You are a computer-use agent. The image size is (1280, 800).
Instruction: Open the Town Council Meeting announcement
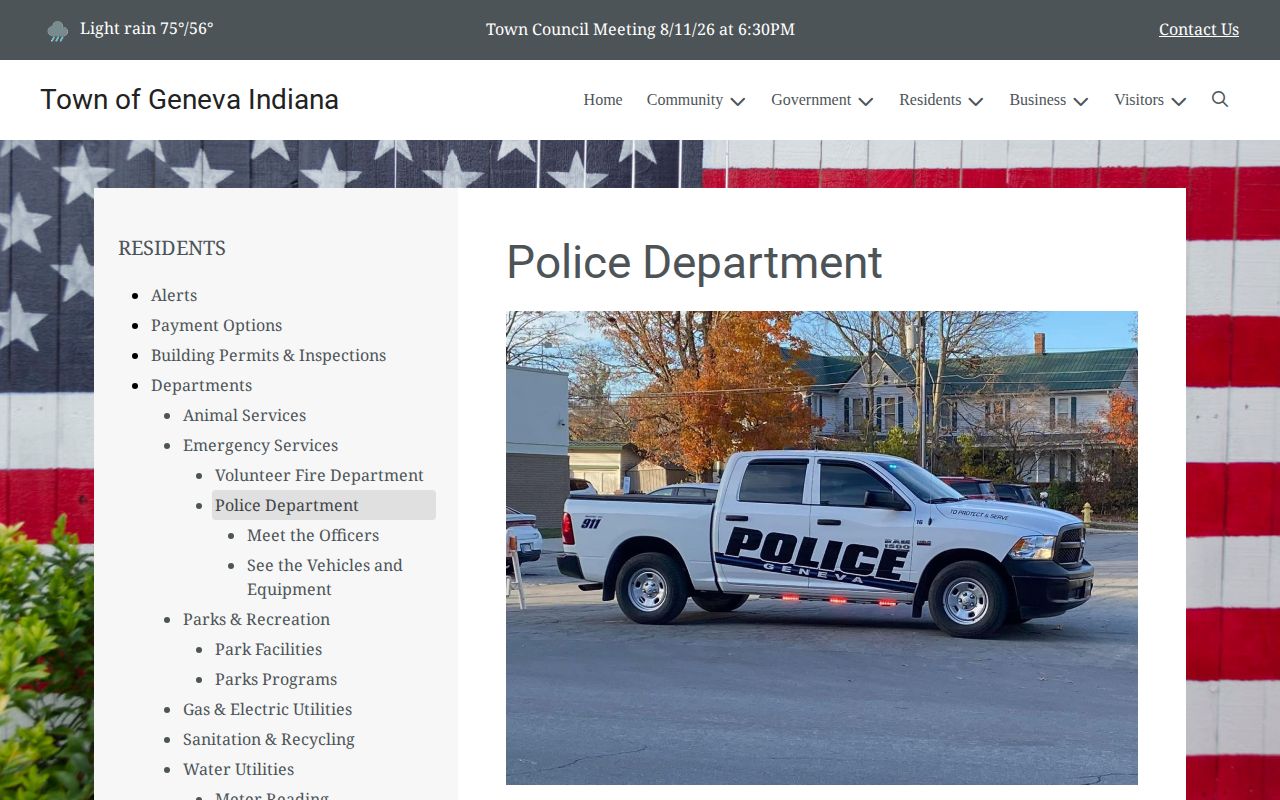pyautogui.click(x=640, y=29)
